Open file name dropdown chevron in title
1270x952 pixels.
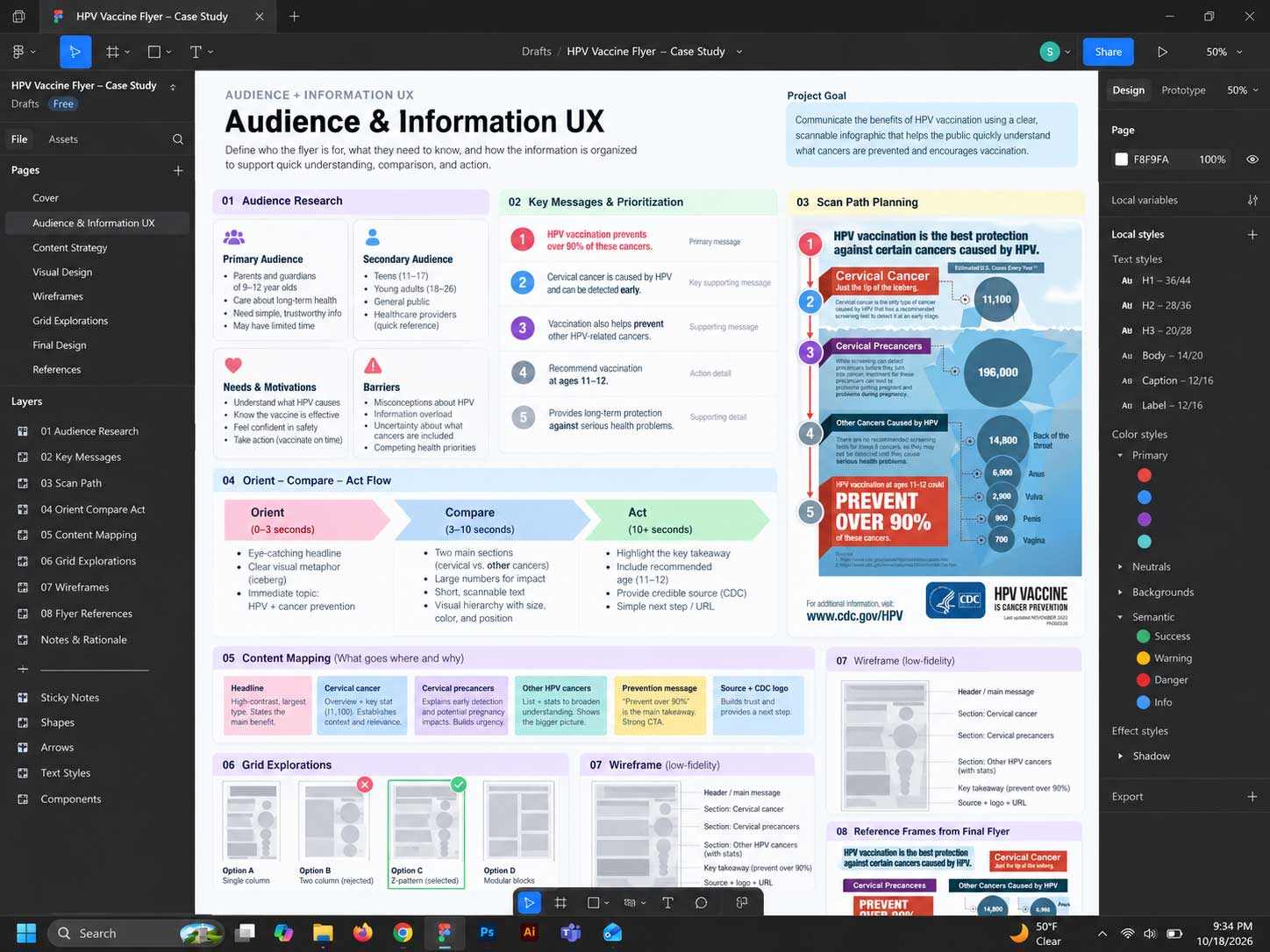coord(738,52)
